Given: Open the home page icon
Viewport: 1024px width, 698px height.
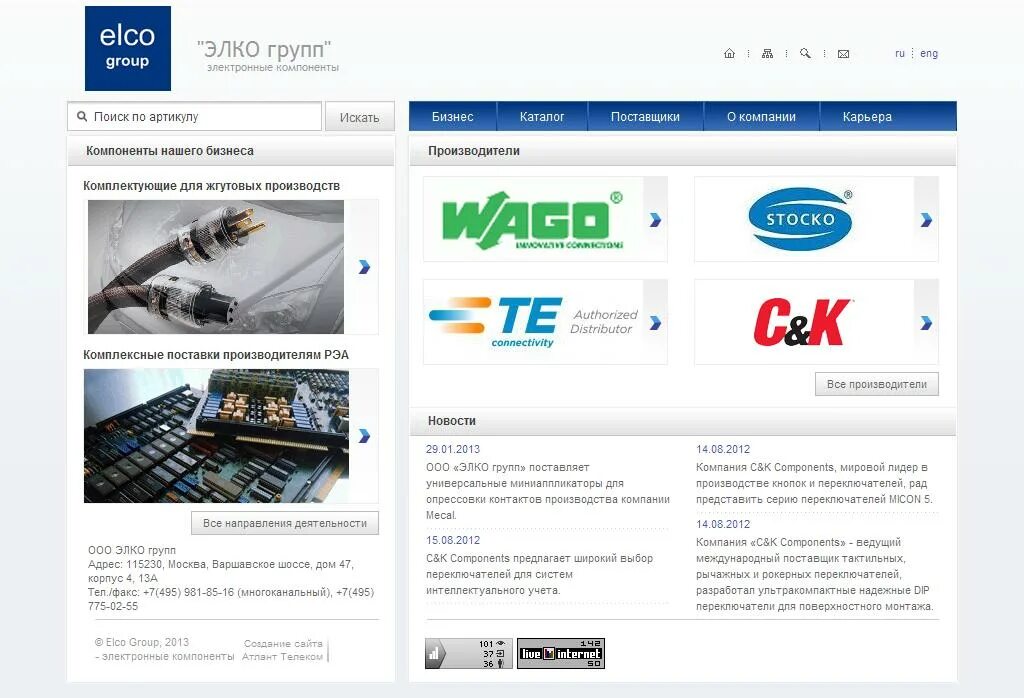Looking at the screenshot, I should [x=729, y=54].
